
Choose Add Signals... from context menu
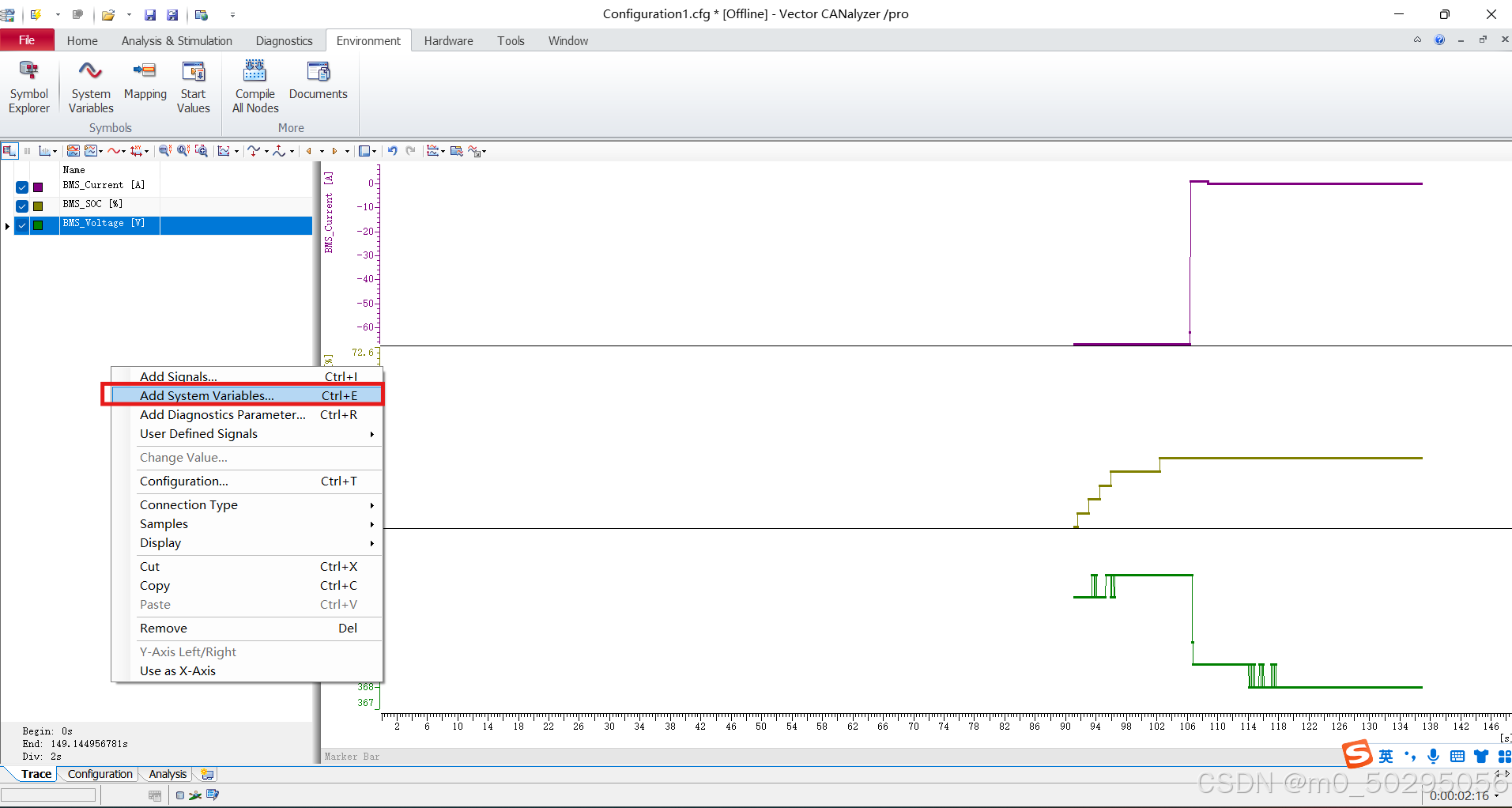click(x=247, y=377)
